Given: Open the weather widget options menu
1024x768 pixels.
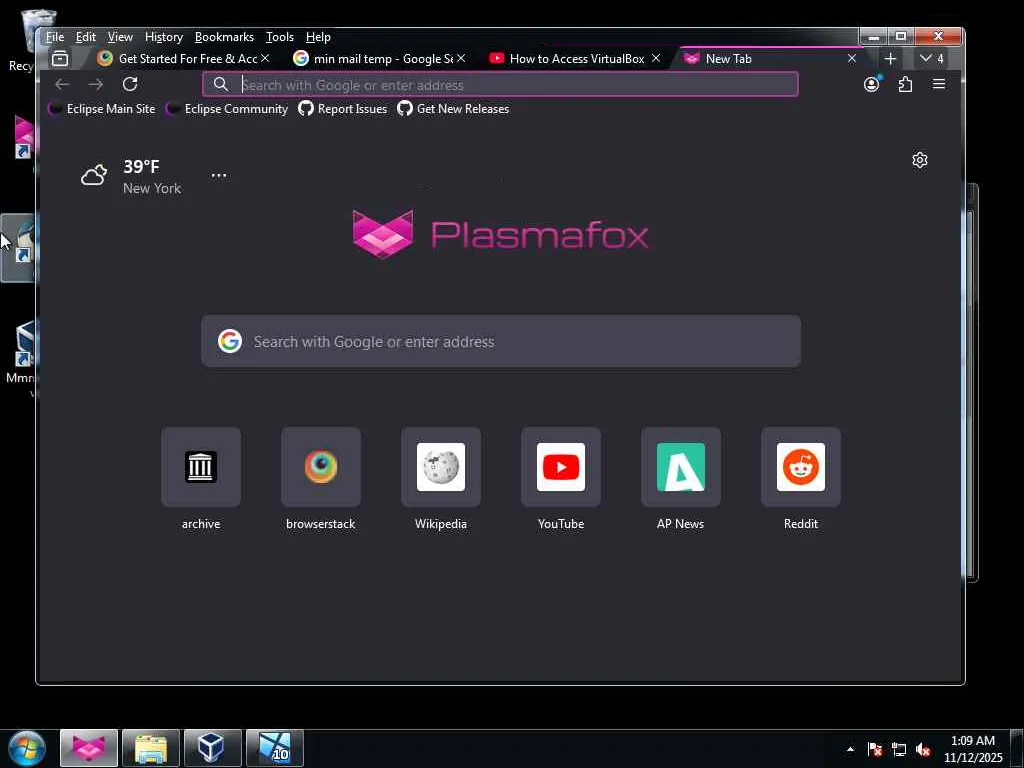Looking at the screenshot, I should pos(219,176).
